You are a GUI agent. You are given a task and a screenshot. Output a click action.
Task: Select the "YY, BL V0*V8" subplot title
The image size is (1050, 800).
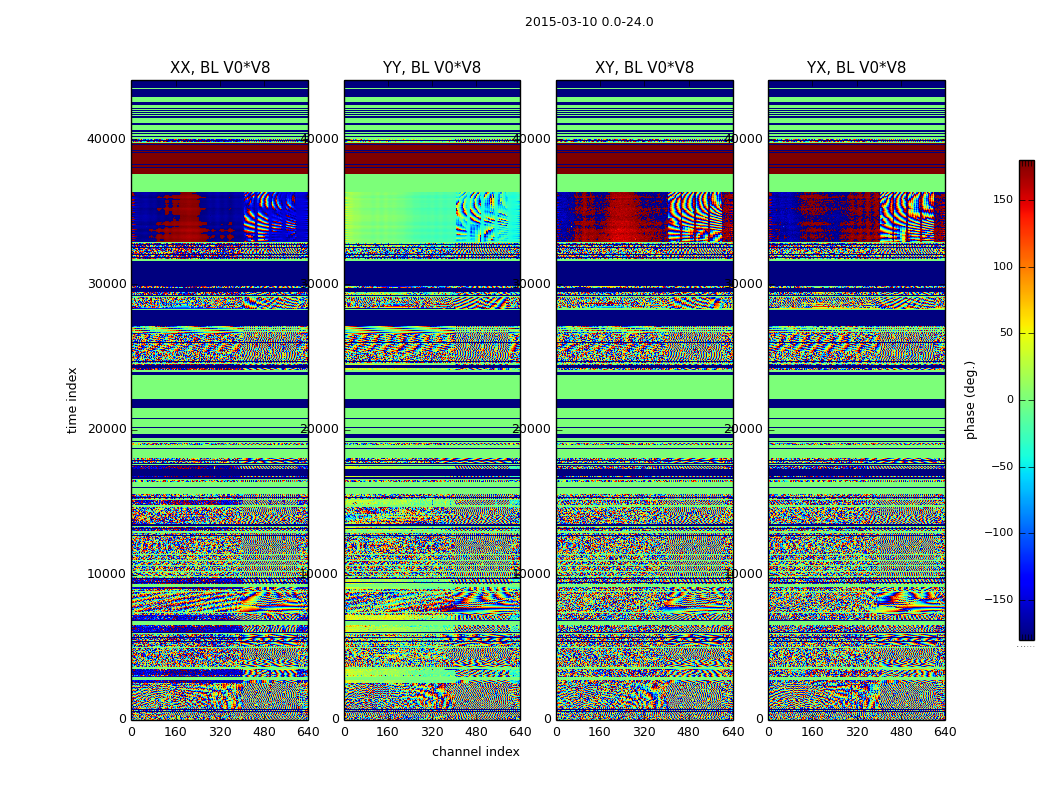pos(431,68)
